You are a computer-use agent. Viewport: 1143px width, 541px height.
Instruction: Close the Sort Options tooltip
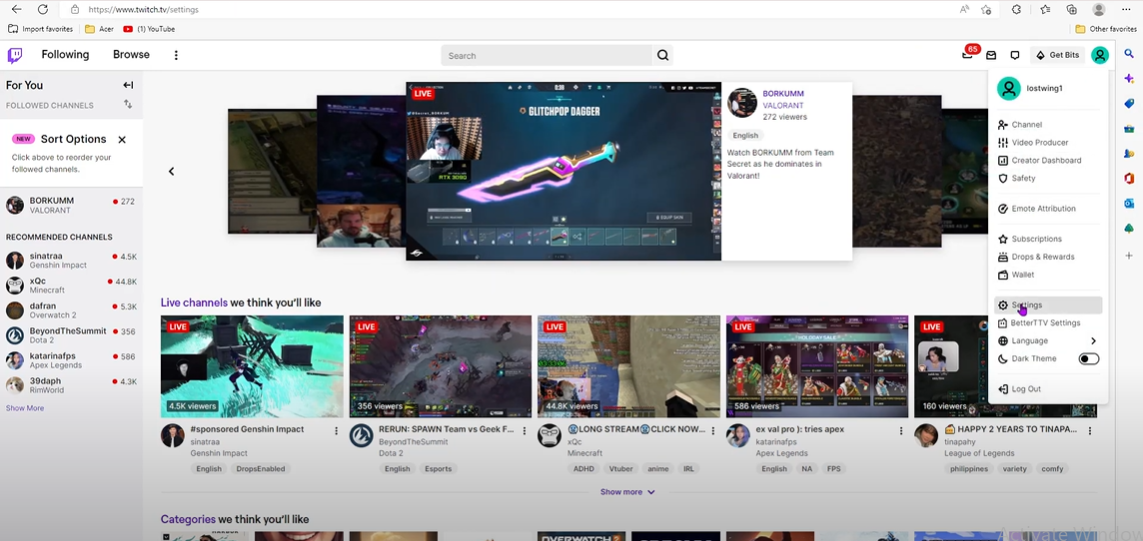(122, 139)
